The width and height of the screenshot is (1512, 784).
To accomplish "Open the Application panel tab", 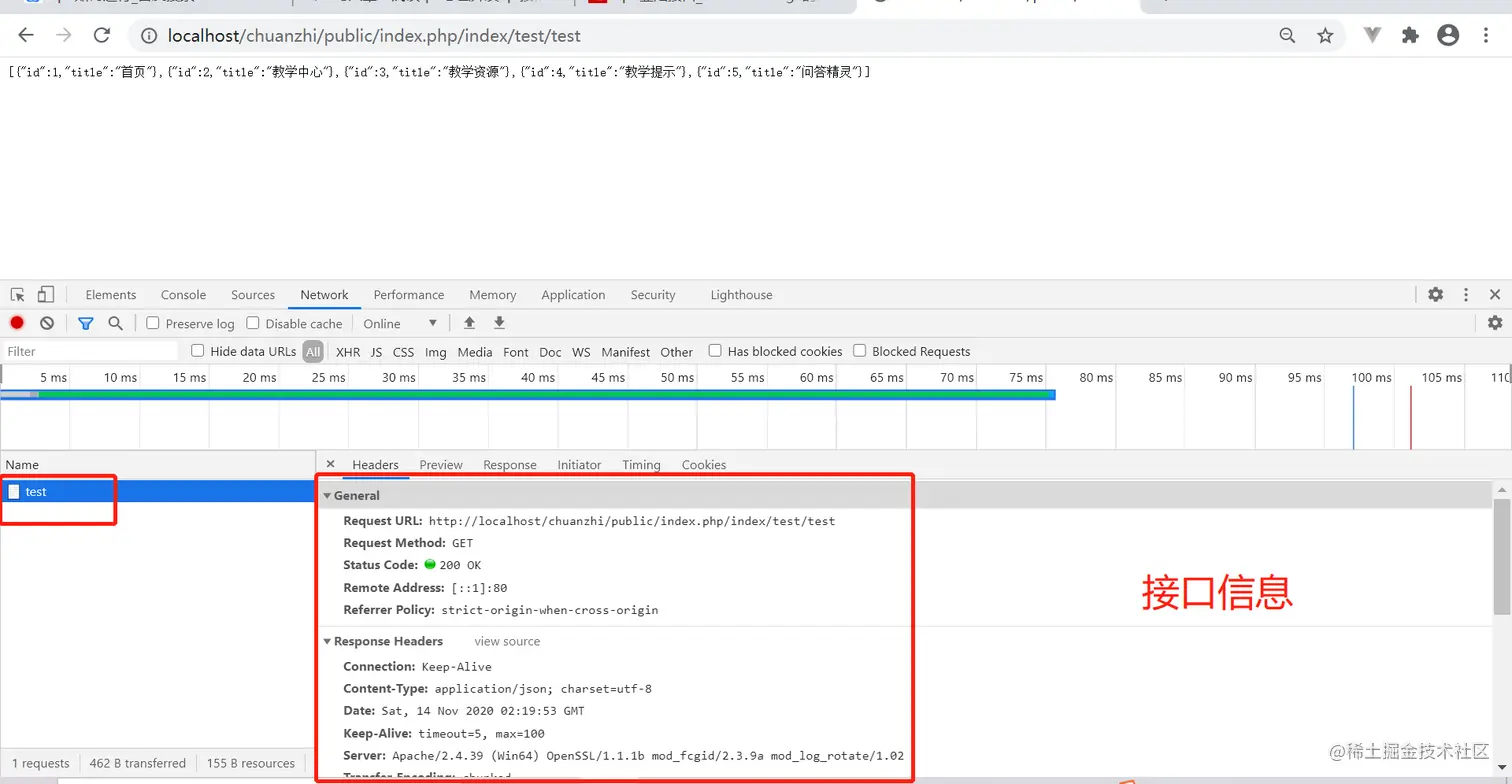I will (x=573, y=295).
